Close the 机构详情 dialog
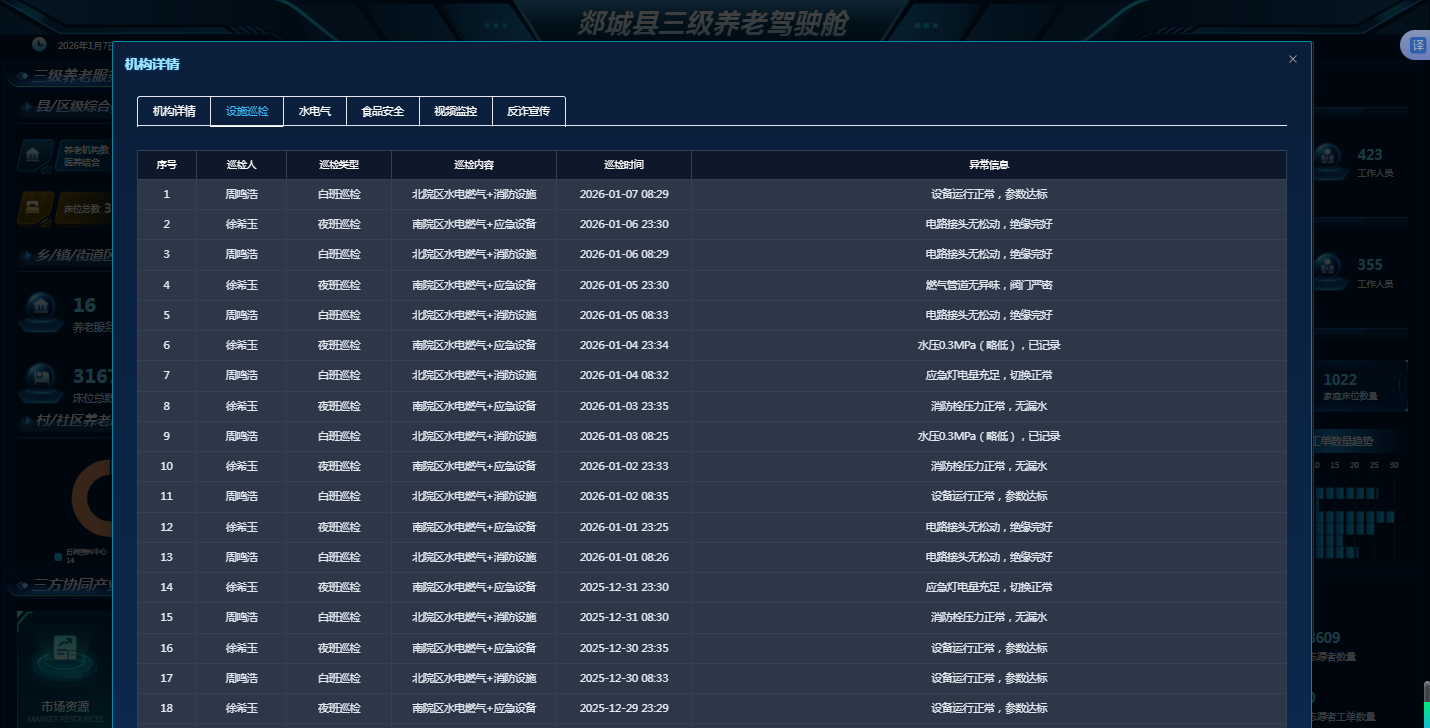Viewport: 1430px width, 728px height. click(1292, 59)
